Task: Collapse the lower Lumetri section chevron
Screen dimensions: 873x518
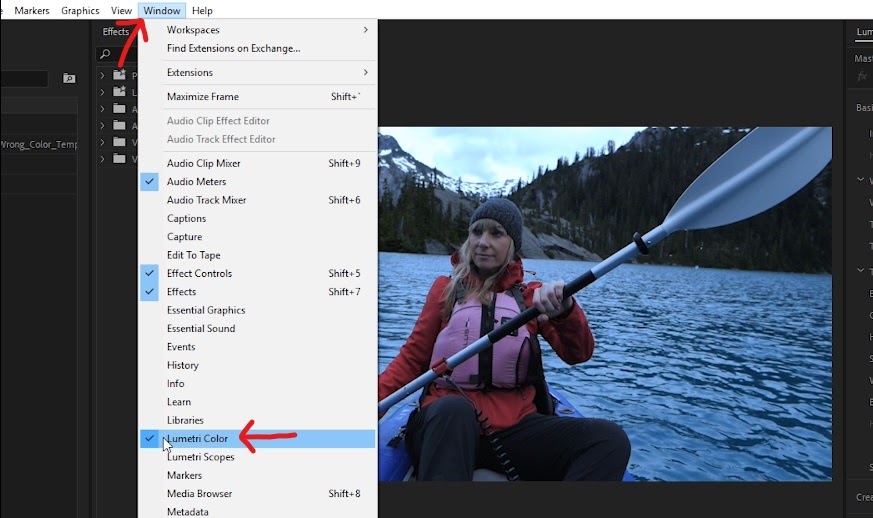Action: tap(860, 270)
